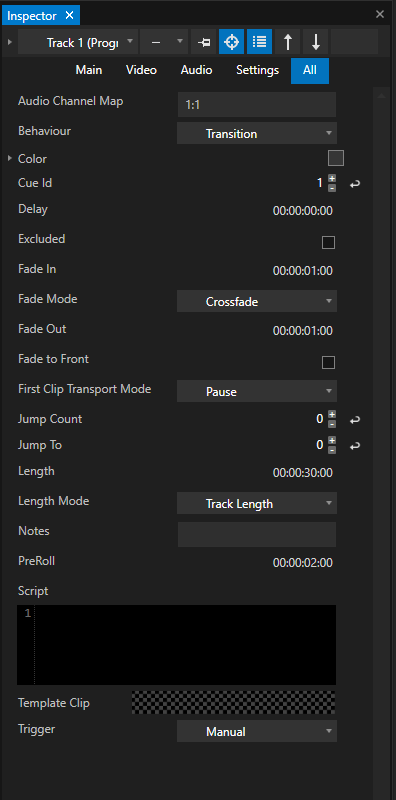Toggle the list view icon
This screenshot has height=800, width=396.
pyautogui.click(x=260, y=42)
